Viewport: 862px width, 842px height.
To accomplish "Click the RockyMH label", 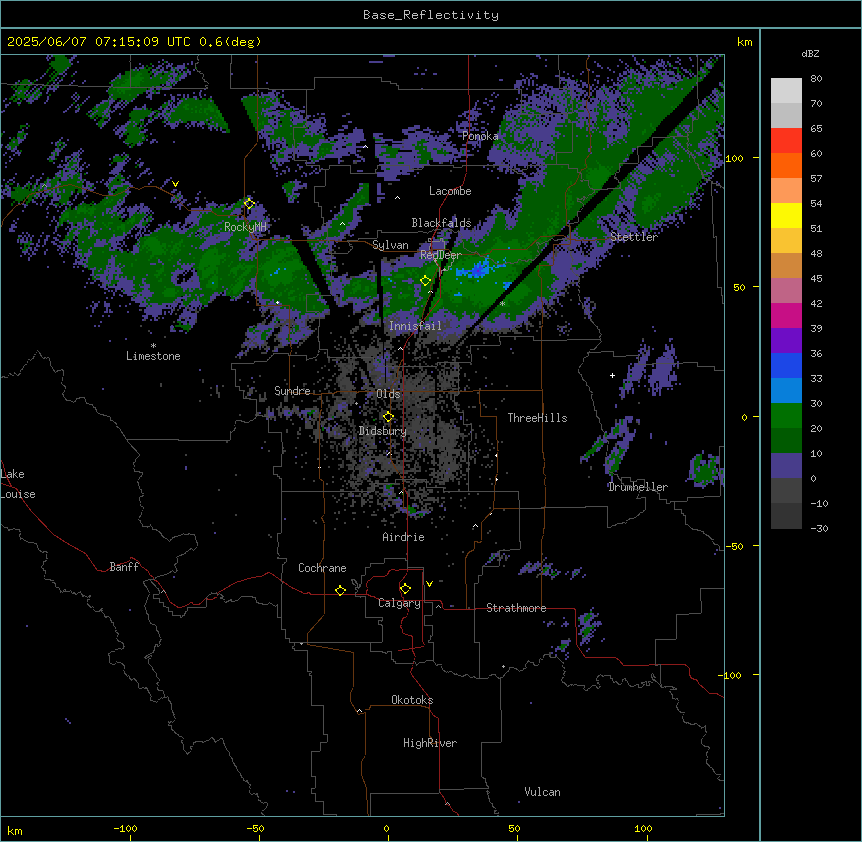I will coord(245,227).
